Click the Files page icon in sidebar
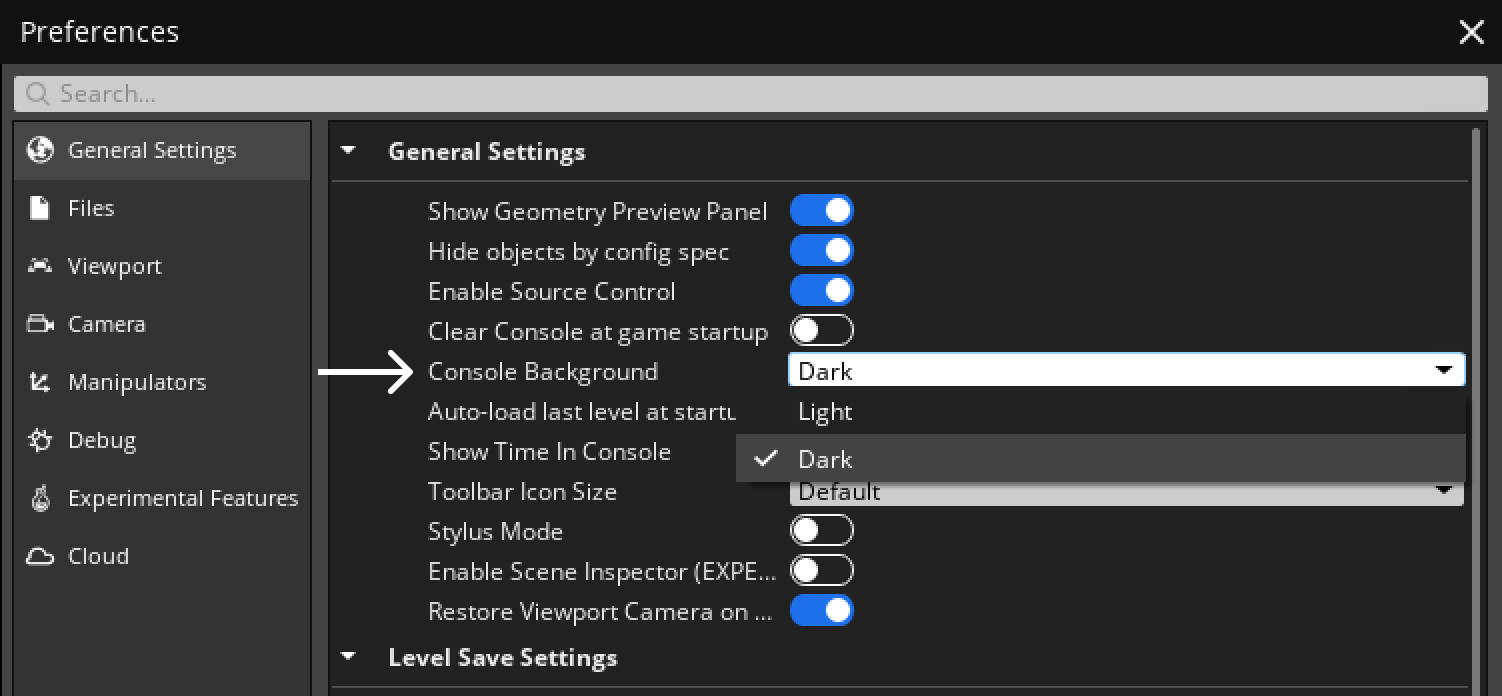Viewport: 1502px width, 696px height. (x=38, y=207)
